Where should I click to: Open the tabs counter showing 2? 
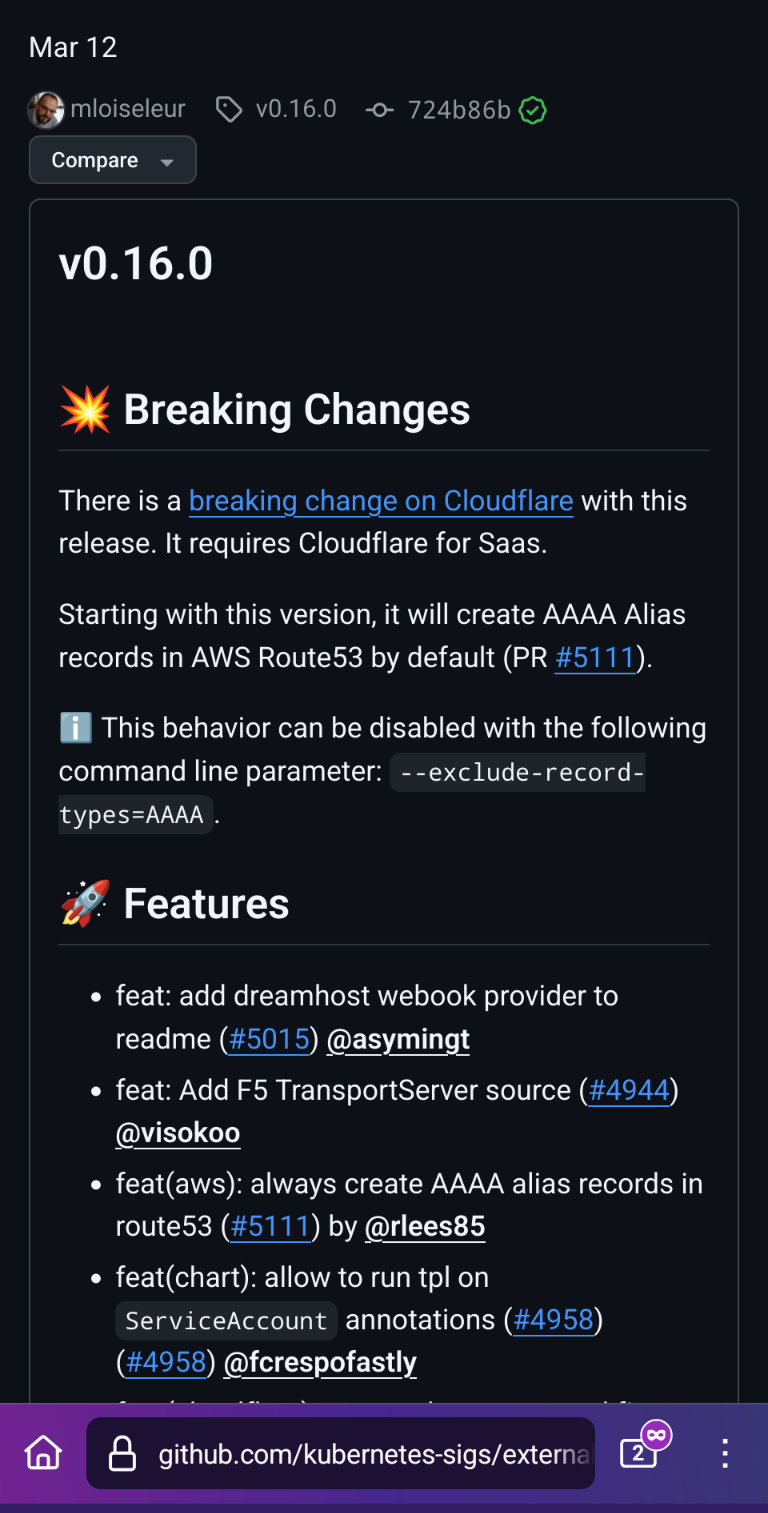coord(639,1453)
